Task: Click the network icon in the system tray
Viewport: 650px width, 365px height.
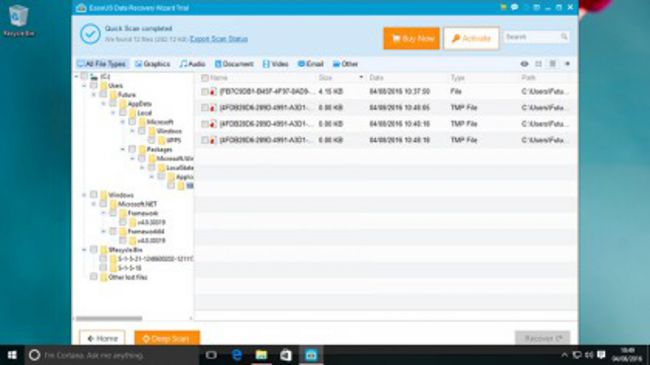Action: coord(577,355)
